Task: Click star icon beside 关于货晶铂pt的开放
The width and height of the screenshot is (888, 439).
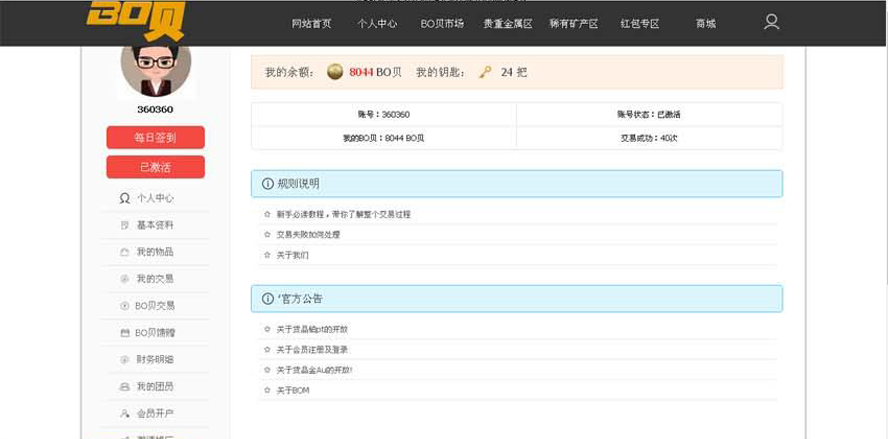Action: click(x=267, y=329)
